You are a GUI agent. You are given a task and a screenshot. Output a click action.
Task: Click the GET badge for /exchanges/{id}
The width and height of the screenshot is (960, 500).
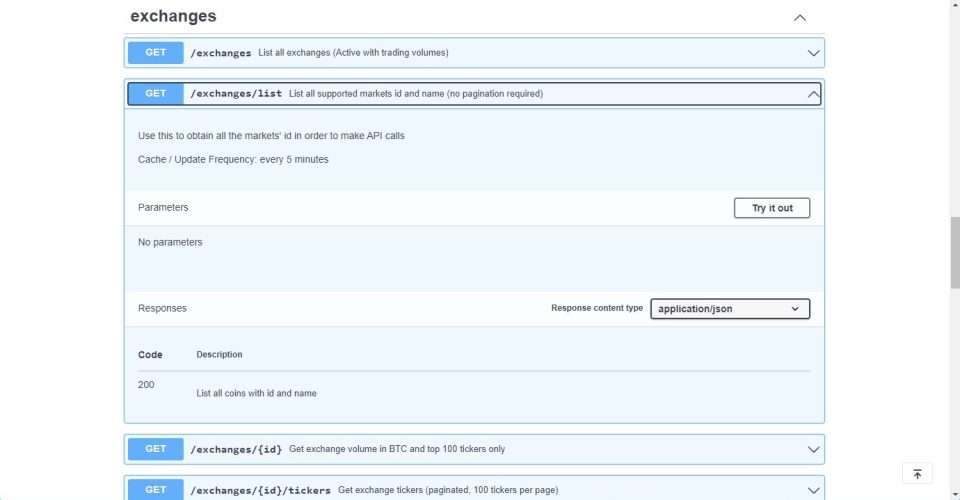(x=156, y=449)
